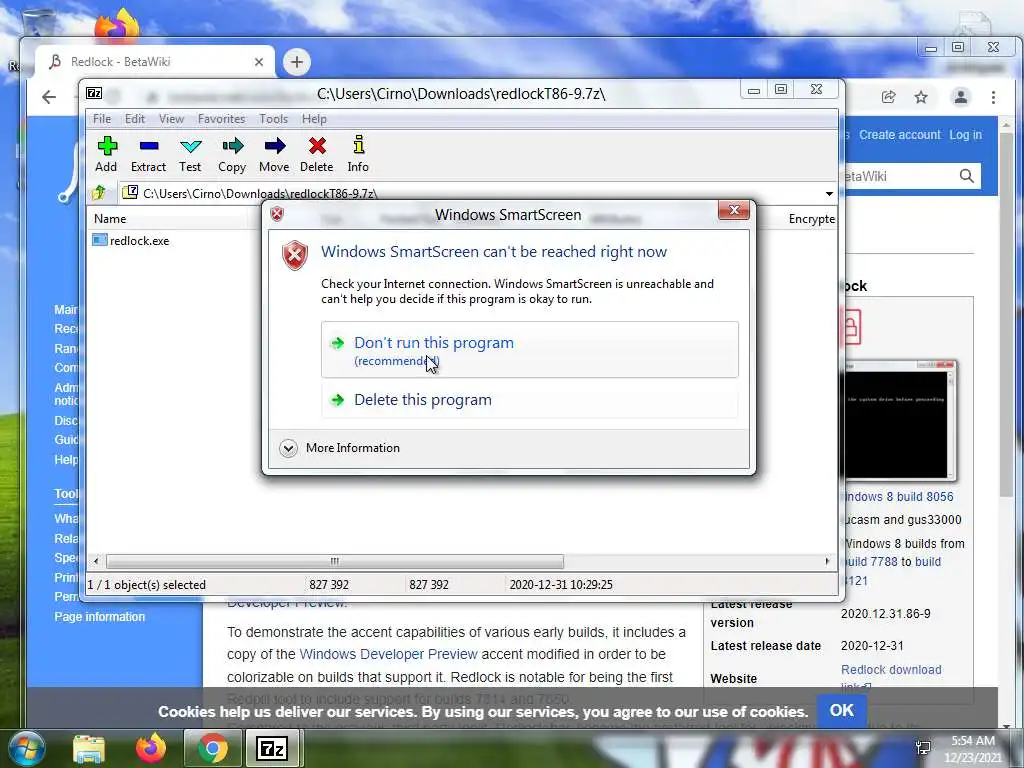Image resolution: width=1024 pixels, height=768 pixels.
Task: Click the share page icon in Chrome
Action: pos(888,97)
